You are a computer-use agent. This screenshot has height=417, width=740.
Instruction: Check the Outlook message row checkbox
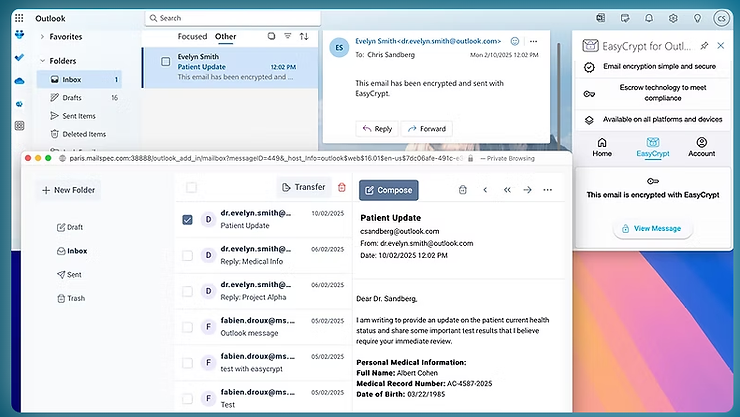pos(187,327)
